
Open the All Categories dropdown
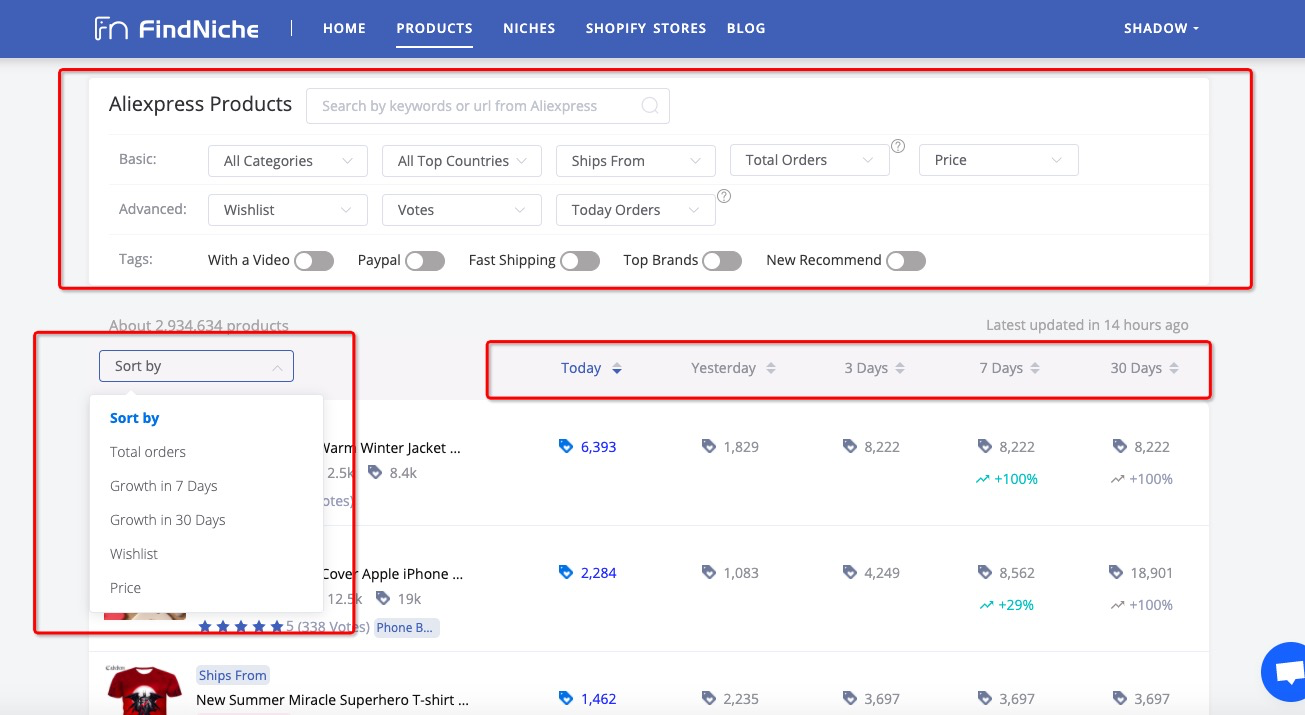tap(288, 161)
